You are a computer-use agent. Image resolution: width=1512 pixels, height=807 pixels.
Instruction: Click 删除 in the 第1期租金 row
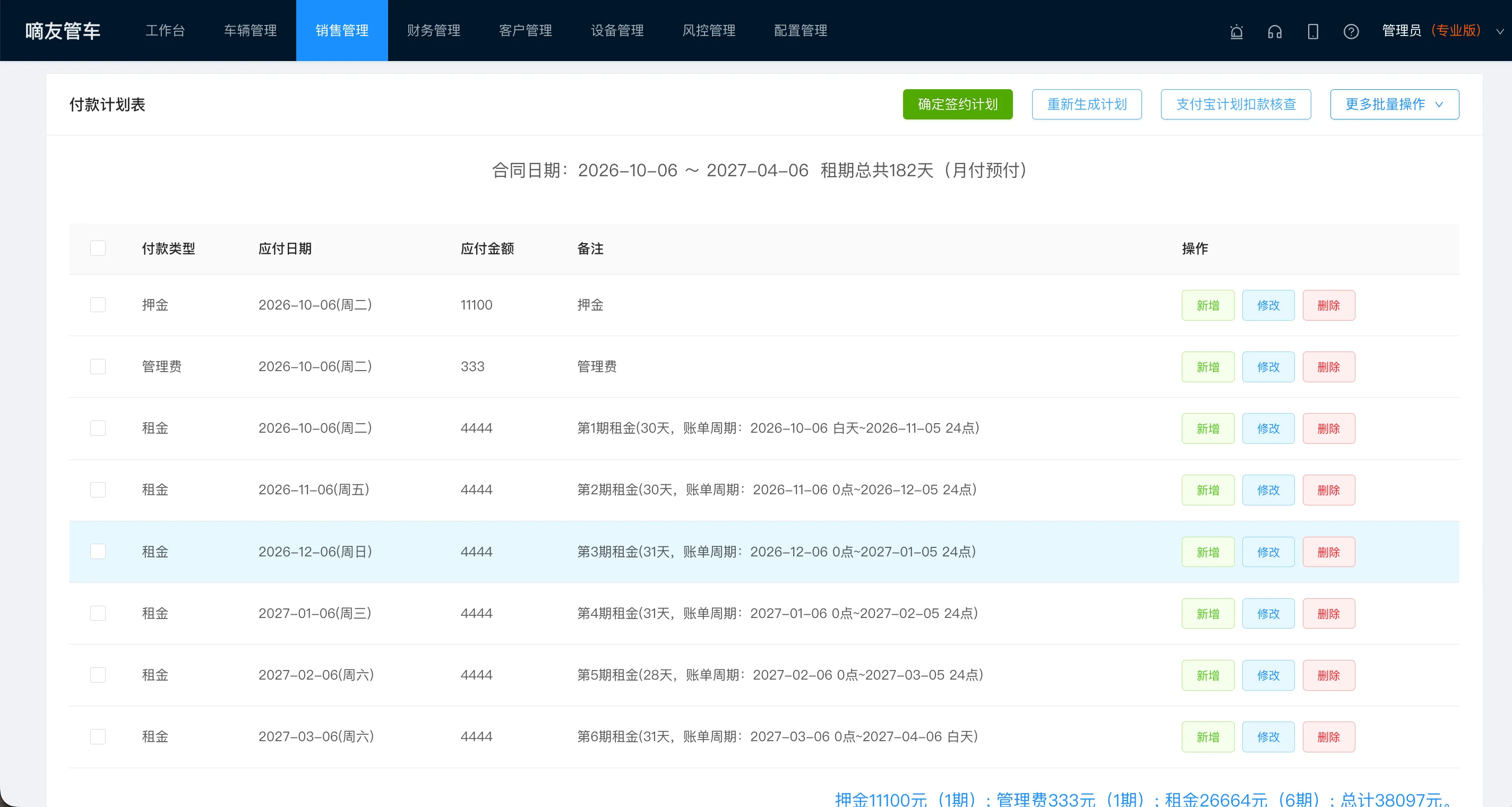1329,428
